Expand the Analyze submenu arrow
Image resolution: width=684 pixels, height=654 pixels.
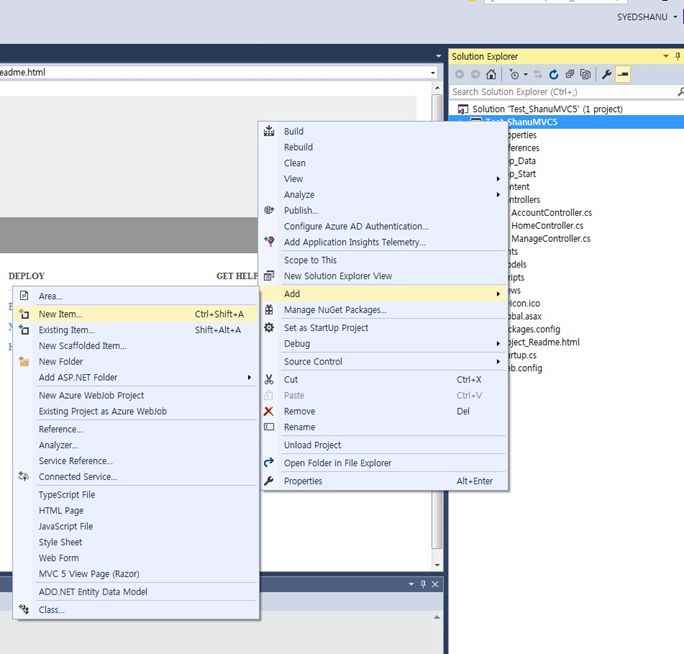498,195
